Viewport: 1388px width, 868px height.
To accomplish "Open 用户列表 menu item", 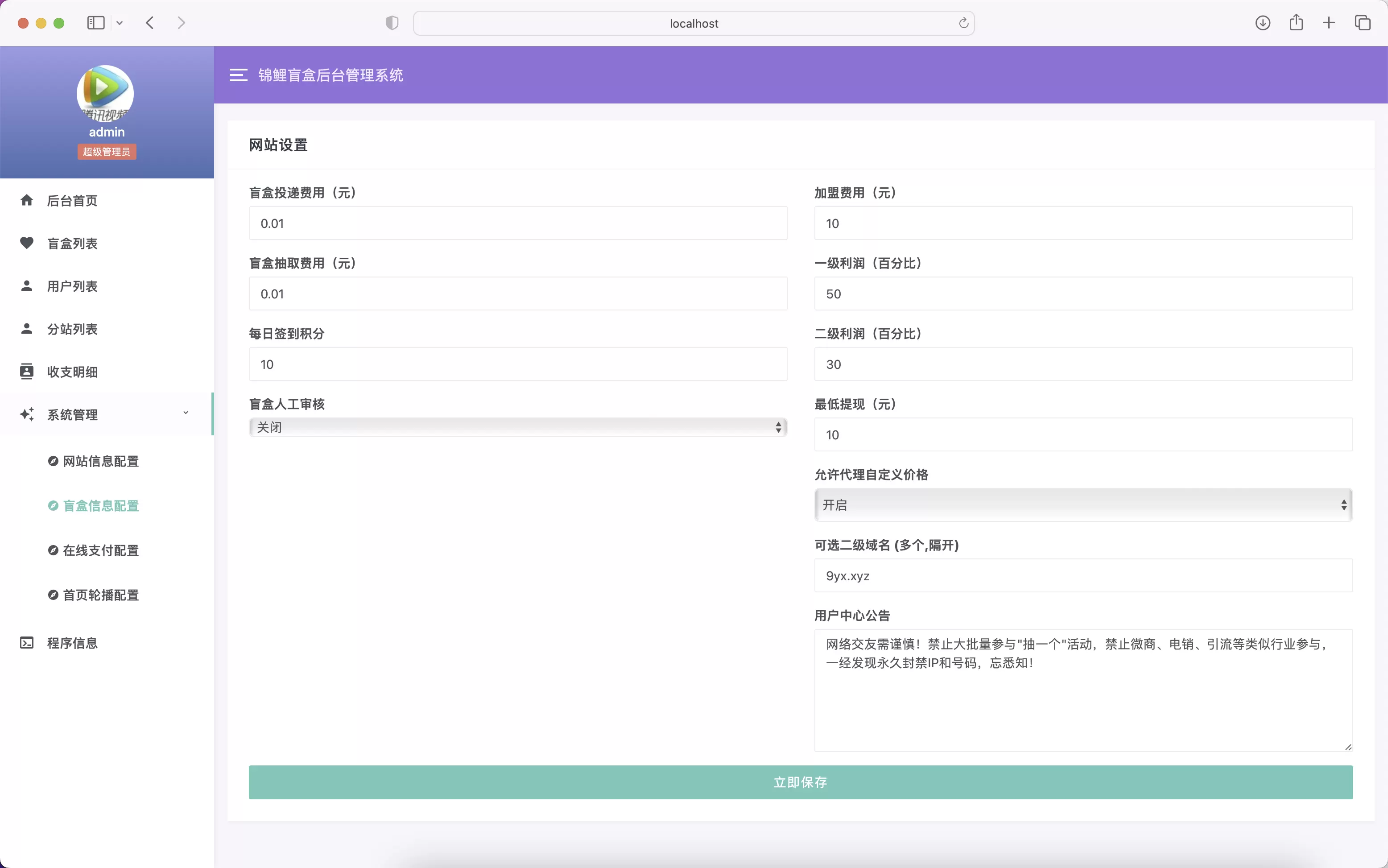I will point(107,286).
